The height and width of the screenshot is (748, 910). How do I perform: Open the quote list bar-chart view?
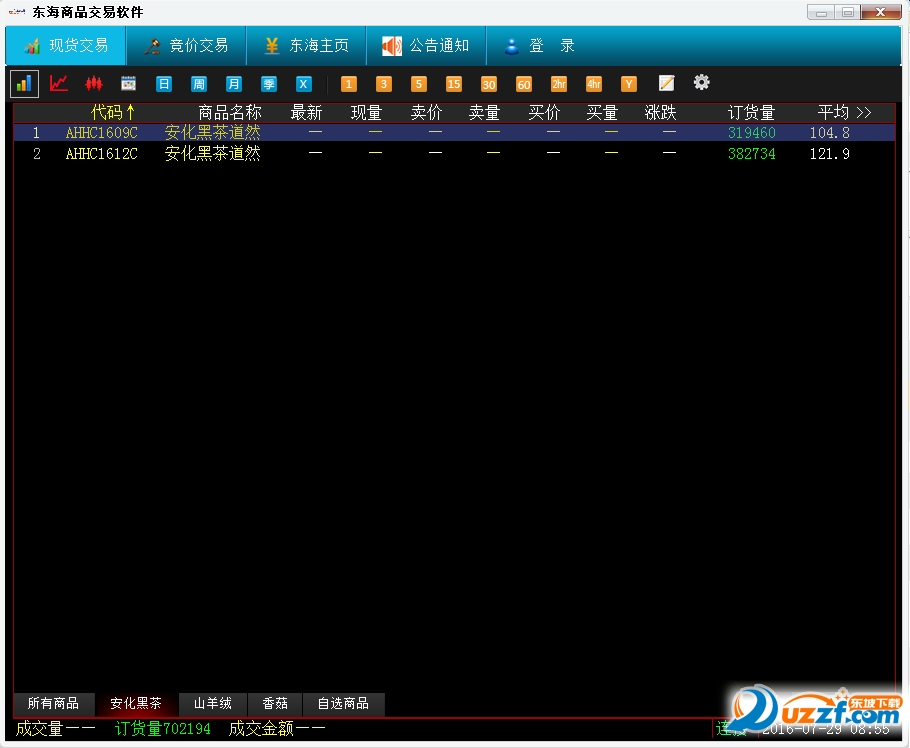24,84
